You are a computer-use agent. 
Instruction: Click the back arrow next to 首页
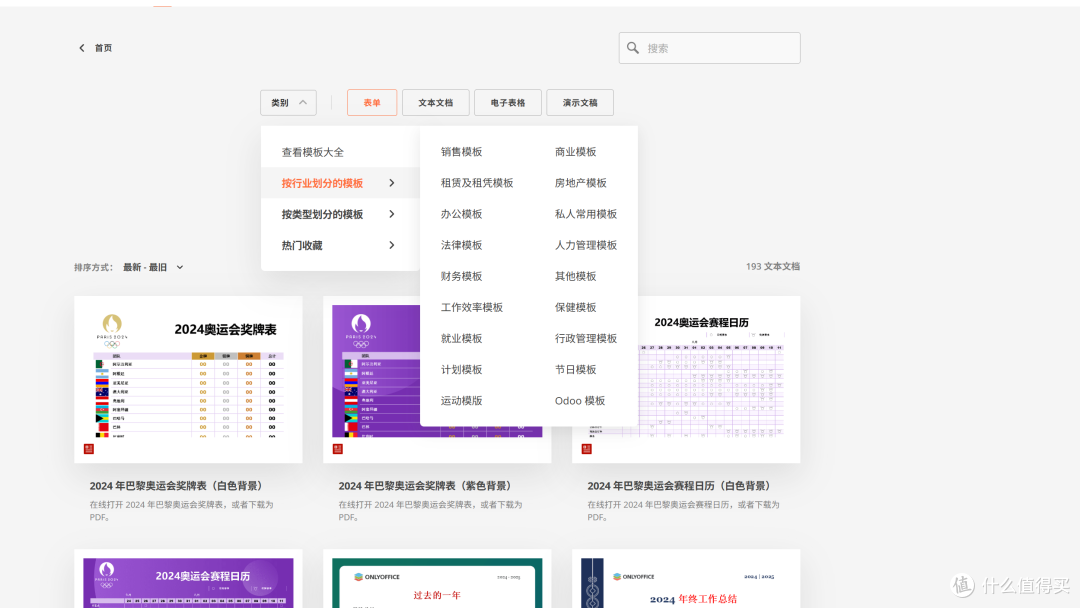pos(82,48)
